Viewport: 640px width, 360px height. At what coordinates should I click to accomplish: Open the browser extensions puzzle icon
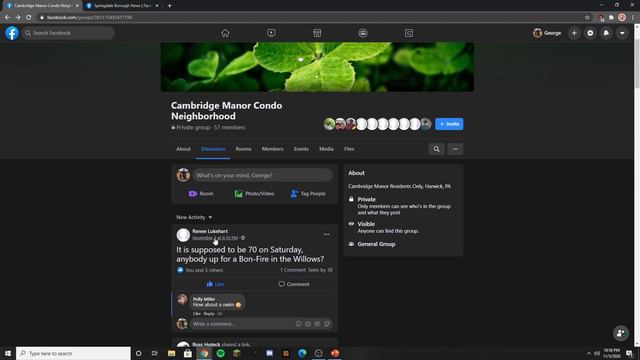[x=611, y=18]
